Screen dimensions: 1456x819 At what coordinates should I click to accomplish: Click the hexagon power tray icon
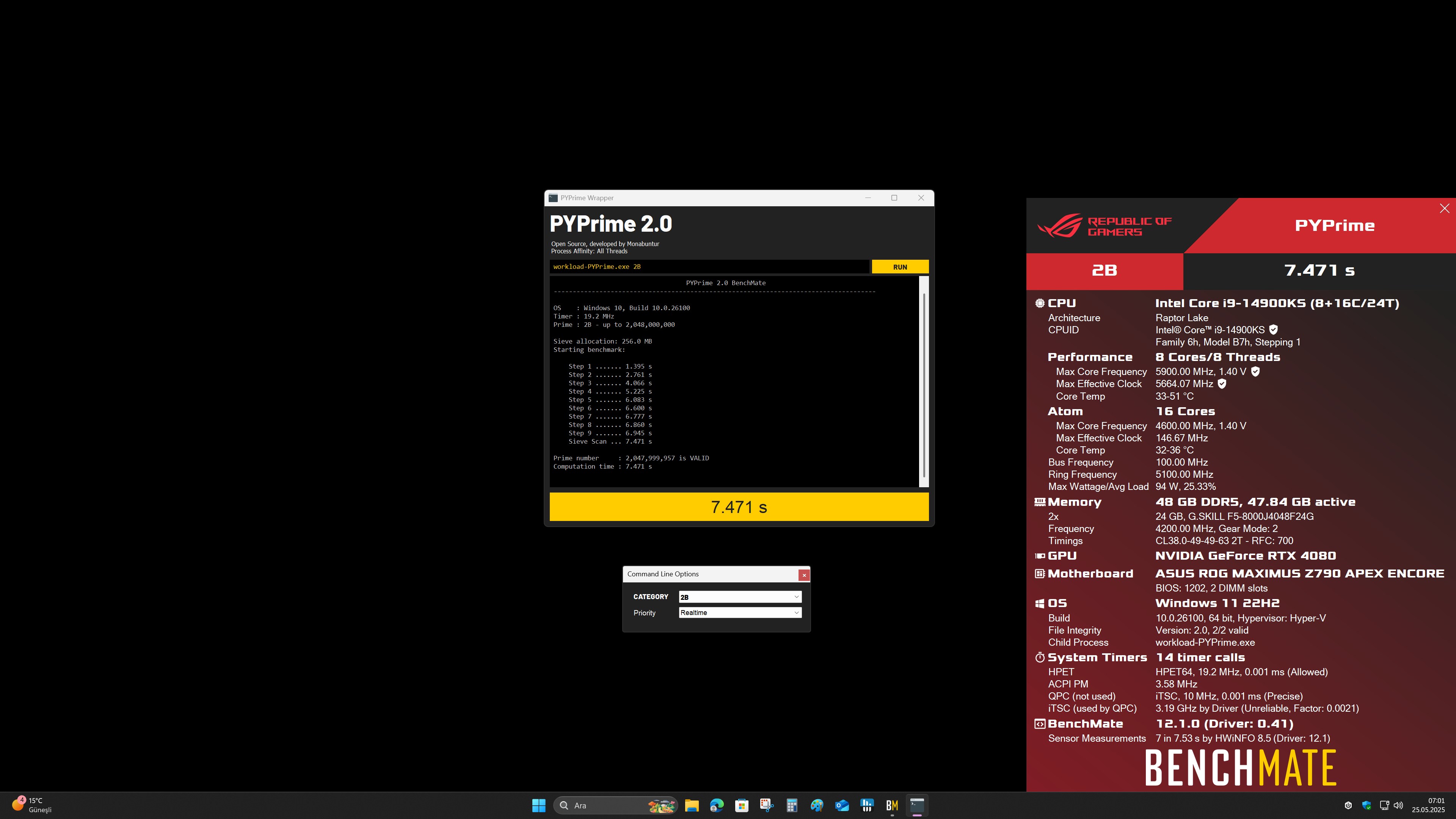[1348, 805]
